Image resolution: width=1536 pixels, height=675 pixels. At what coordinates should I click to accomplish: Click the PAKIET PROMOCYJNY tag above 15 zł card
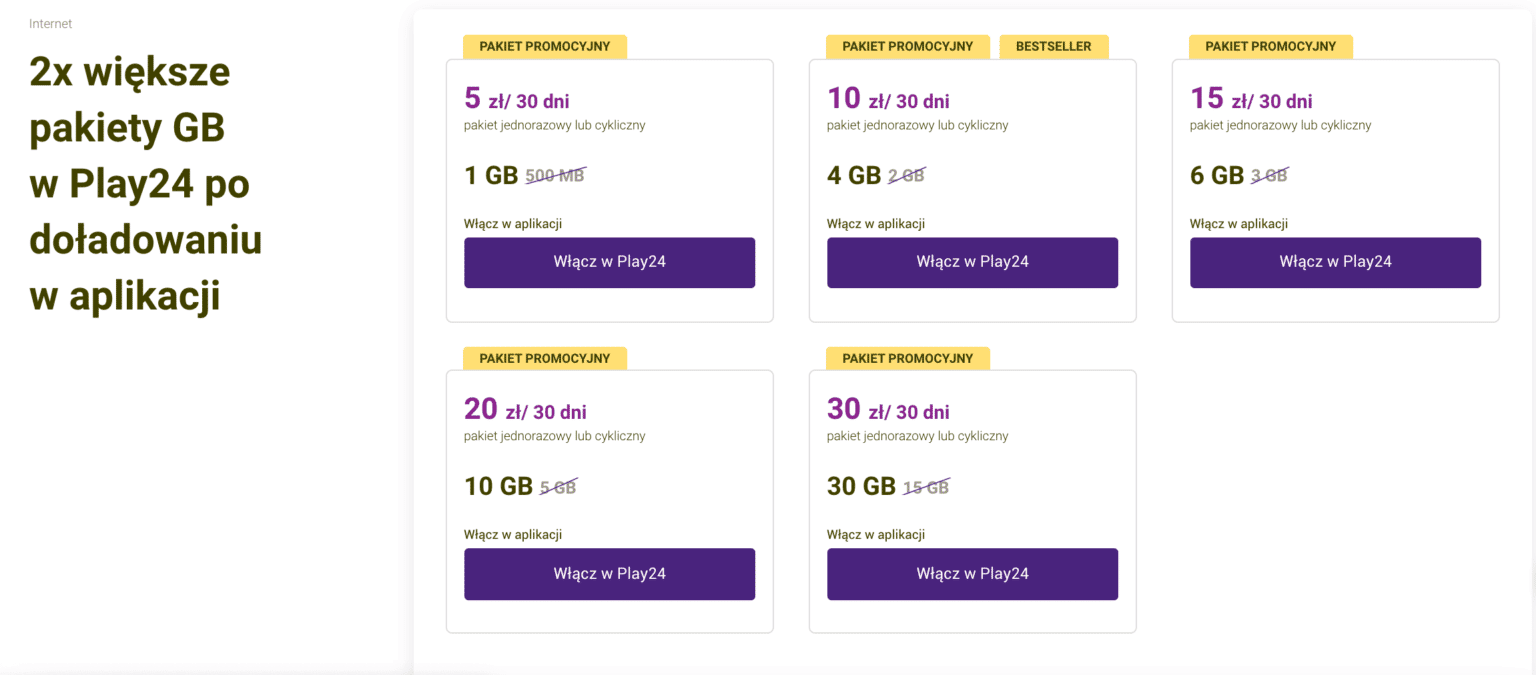pos(1271,47)
